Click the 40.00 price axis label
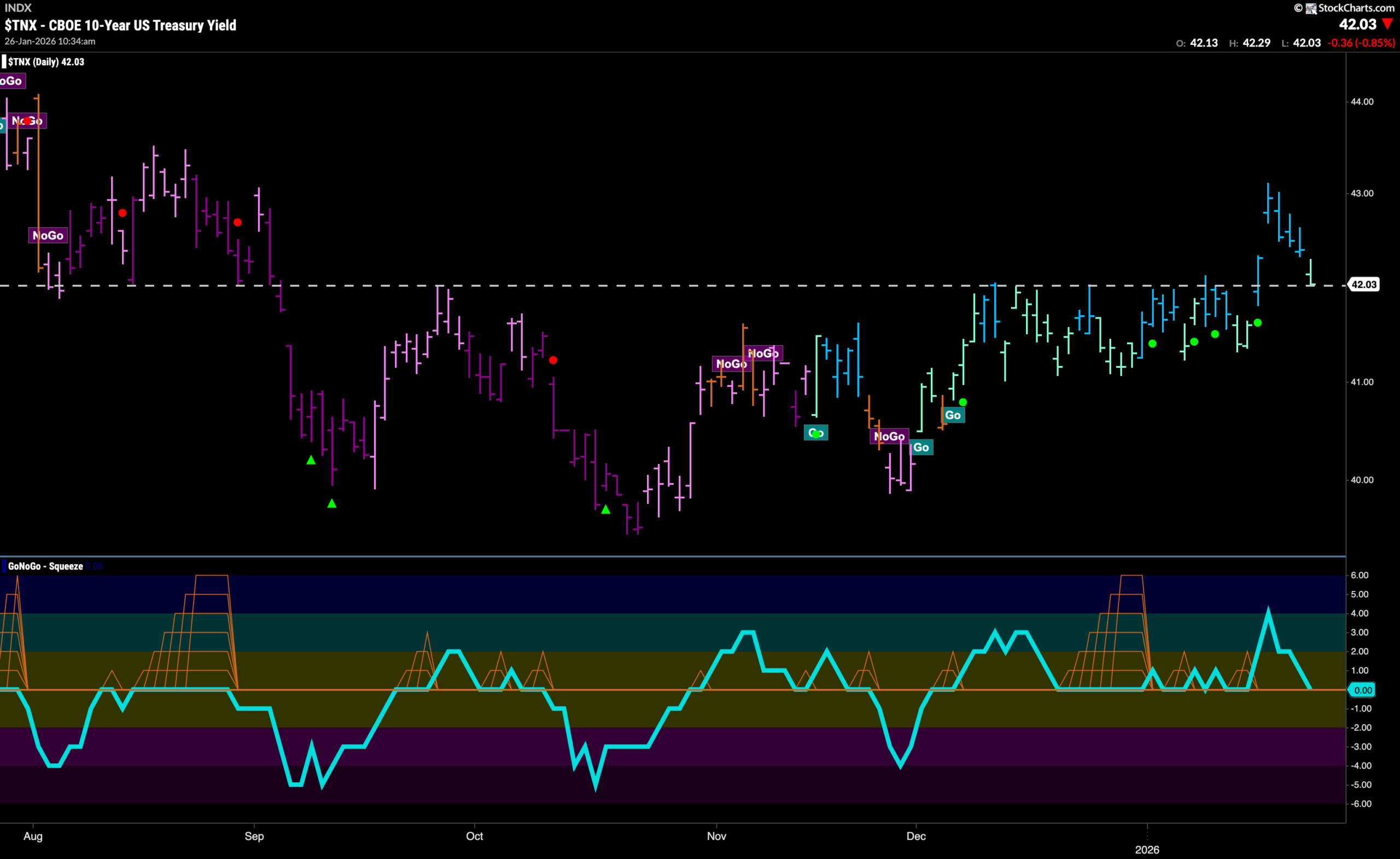 click(1362, 480)
